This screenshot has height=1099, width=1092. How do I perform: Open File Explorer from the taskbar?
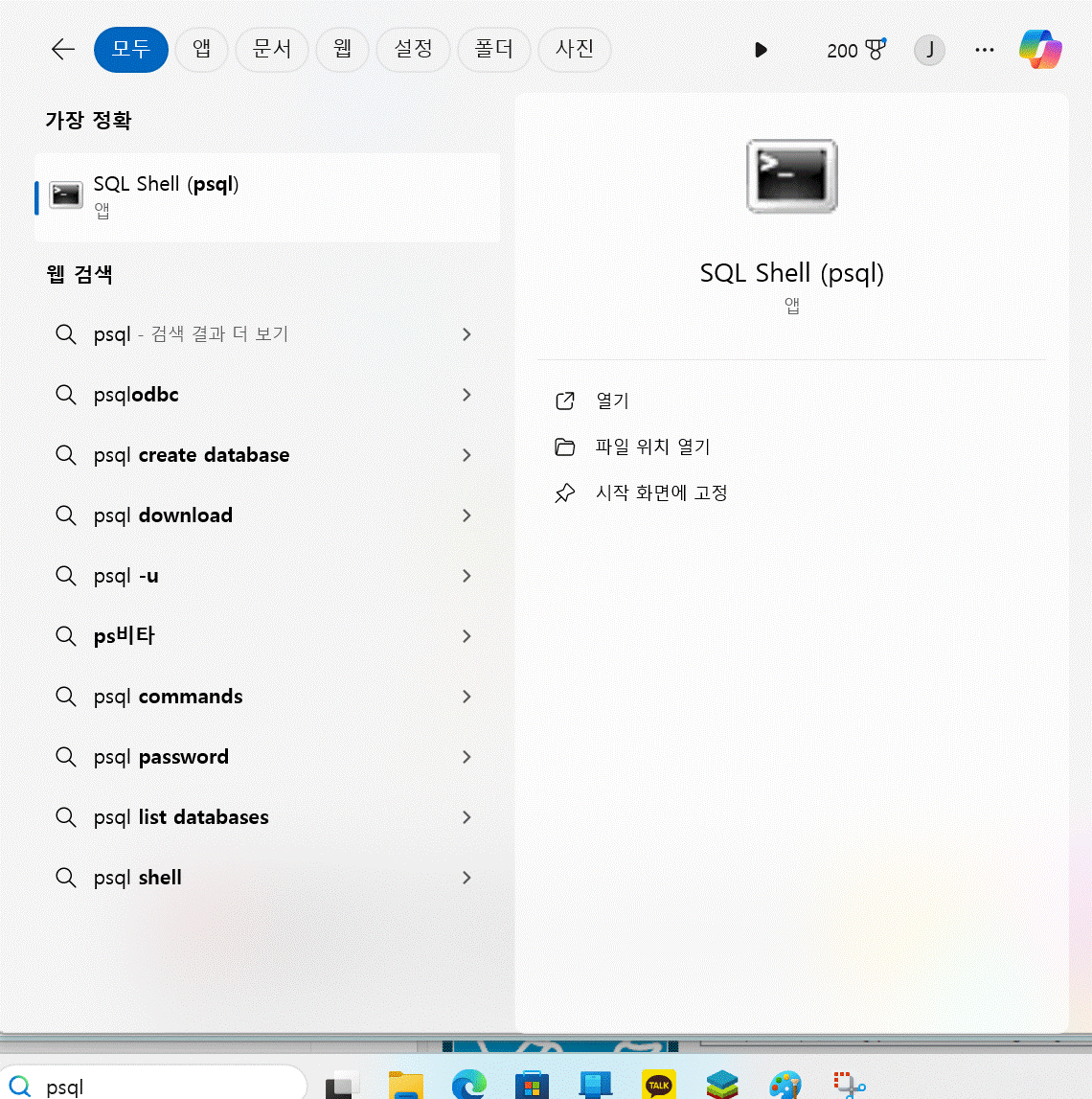pyautogui.click(x=406, y=1085)
